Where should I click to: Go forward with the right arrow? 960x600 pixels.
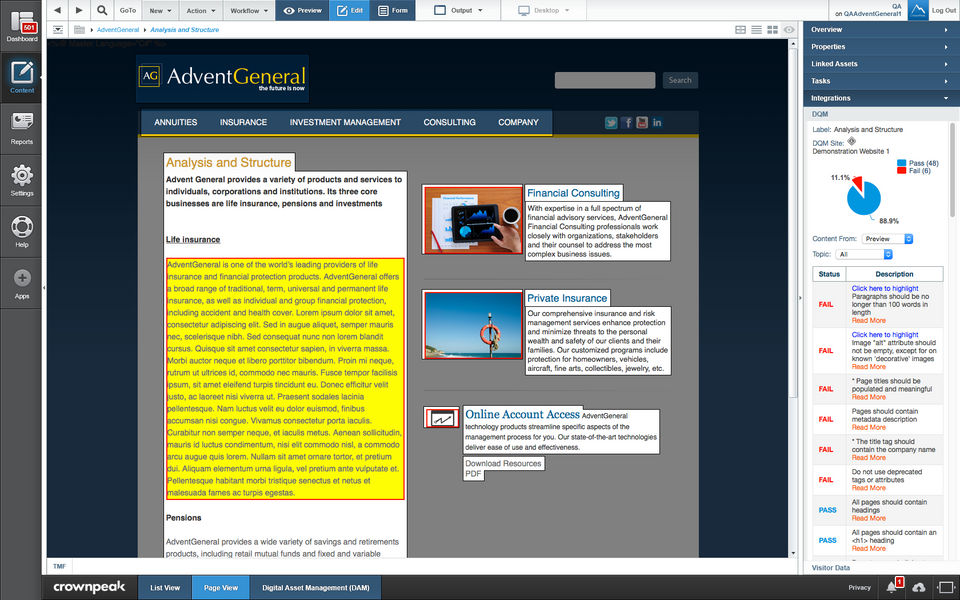(x=79, y=10)
